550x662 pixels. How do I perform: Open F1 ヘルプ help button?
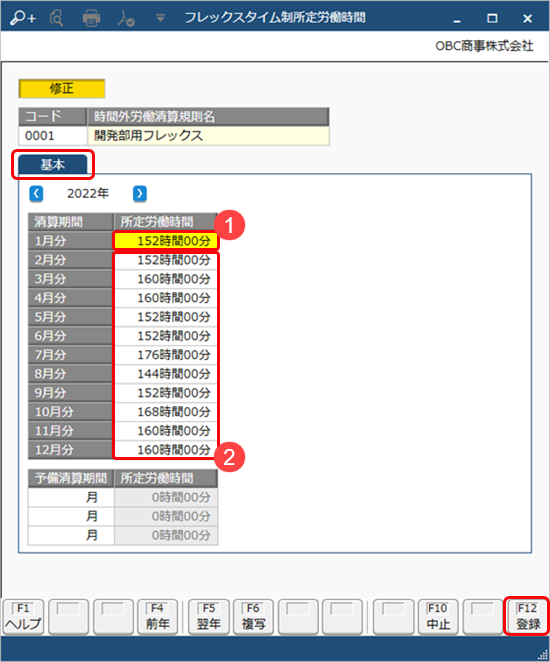[23, 616]
